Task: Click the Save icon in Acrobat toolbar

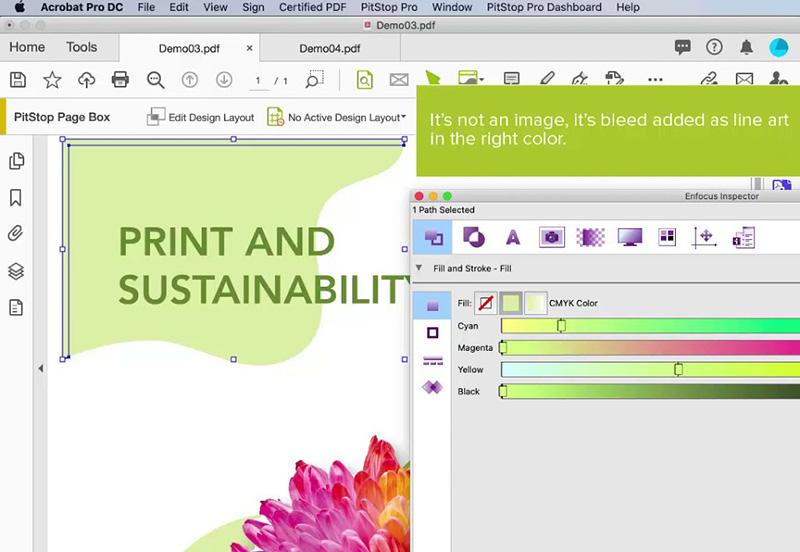Action: pos(17,80)
